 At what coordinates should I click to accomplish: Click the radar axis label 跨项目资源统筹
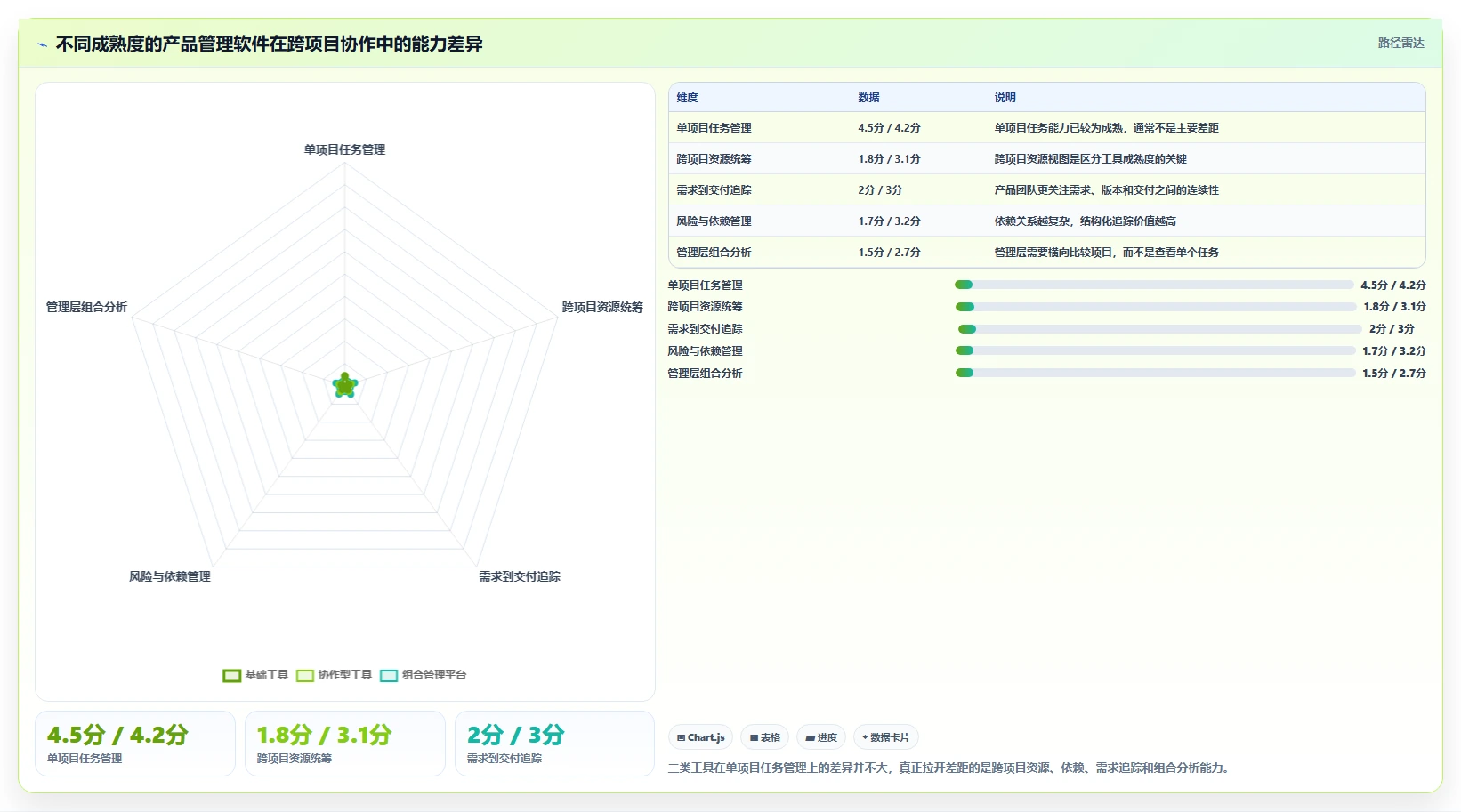point(602,307)
